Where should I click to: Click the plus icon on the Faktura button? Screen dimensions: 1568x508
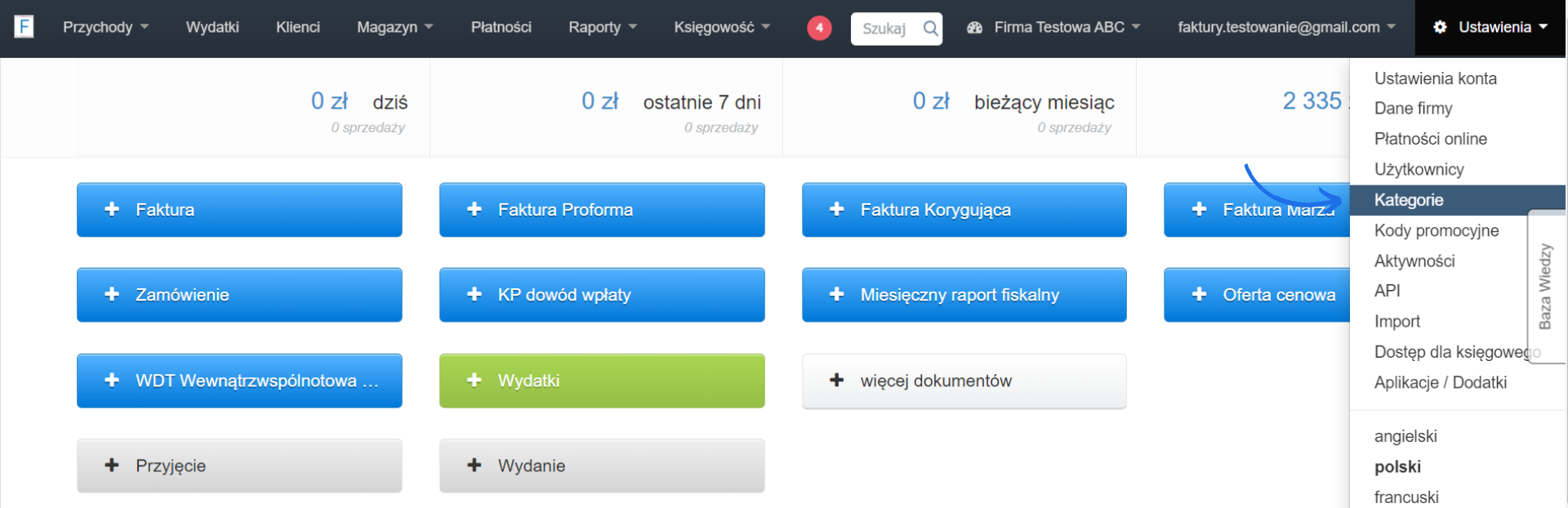pyautogui.click(x=112, y=209)
